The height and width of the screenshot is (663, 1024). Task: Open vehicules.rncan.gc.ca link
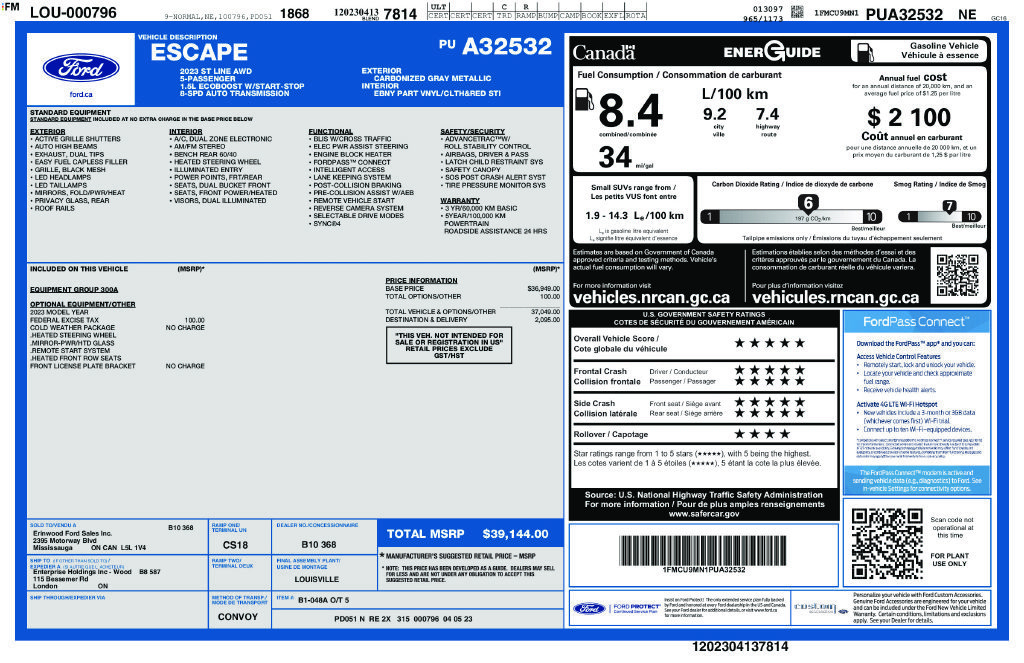point(835,297)
